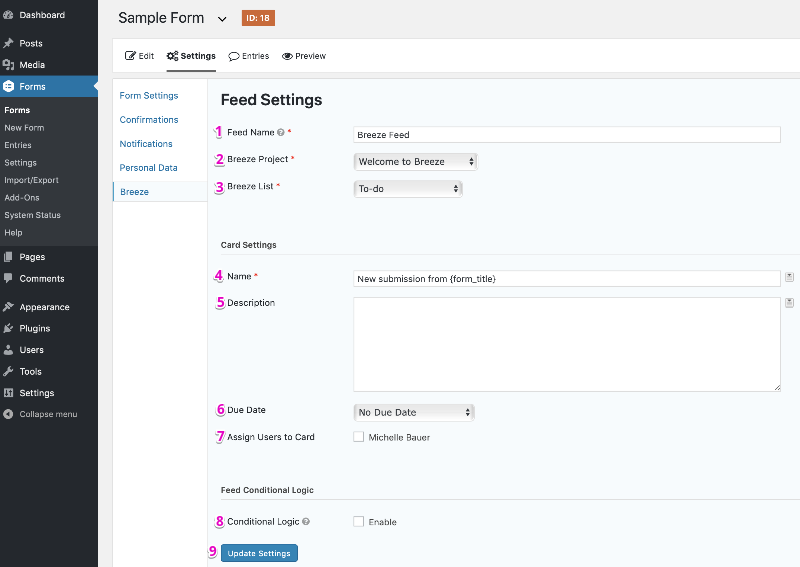Open the Breeze List dropdown

pos(408,189)
